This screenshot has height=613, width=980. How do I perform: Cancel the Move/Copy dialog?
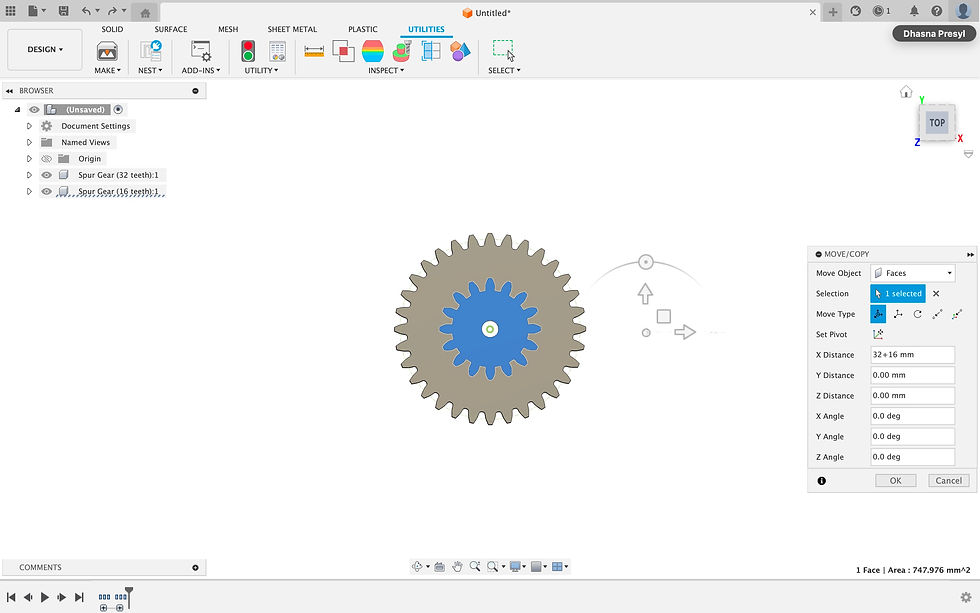949,481
